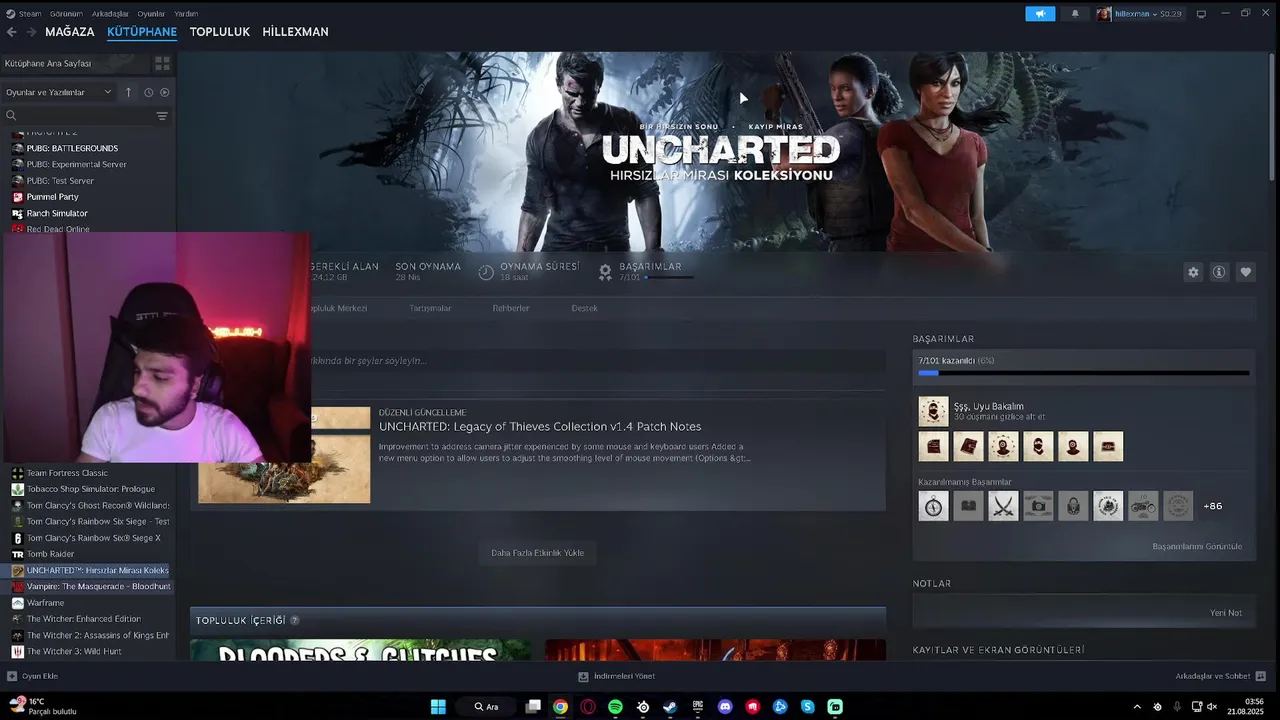Go to the TOPLULUK tab
The width and height of the screenshot is (1280, 720).
coord(220,32)
